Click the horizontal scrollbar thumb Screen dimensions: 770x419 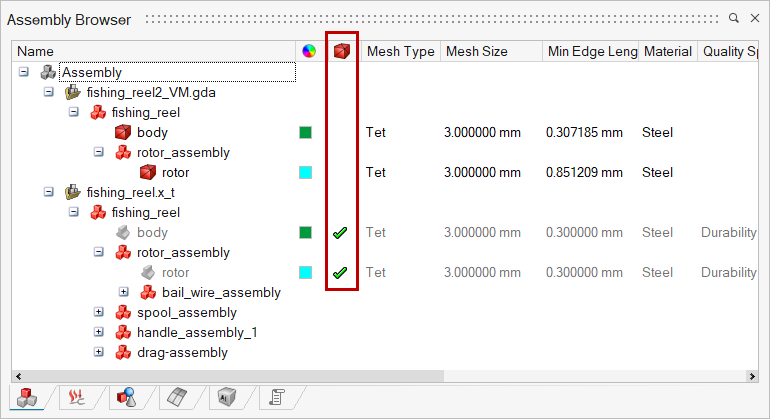pyautogui.click(x=234, y=376)
